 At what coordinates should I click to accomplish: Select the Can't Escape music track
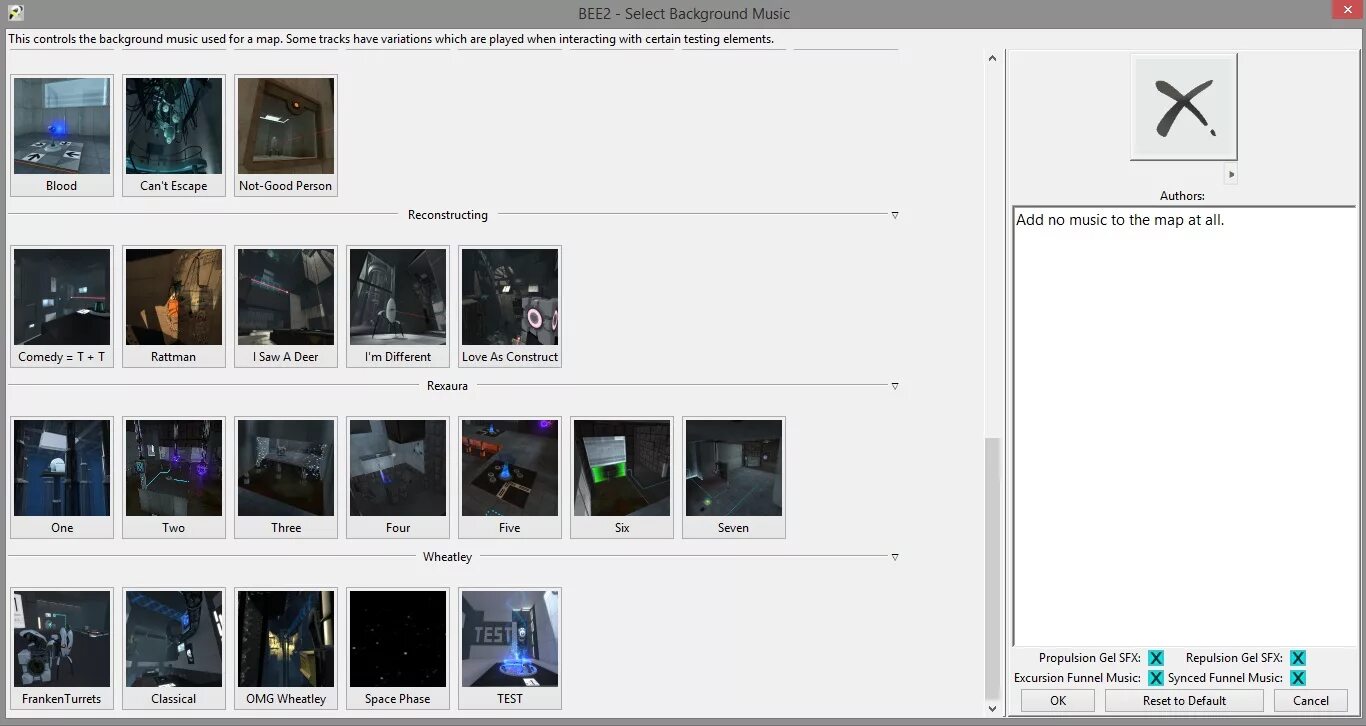174,135
